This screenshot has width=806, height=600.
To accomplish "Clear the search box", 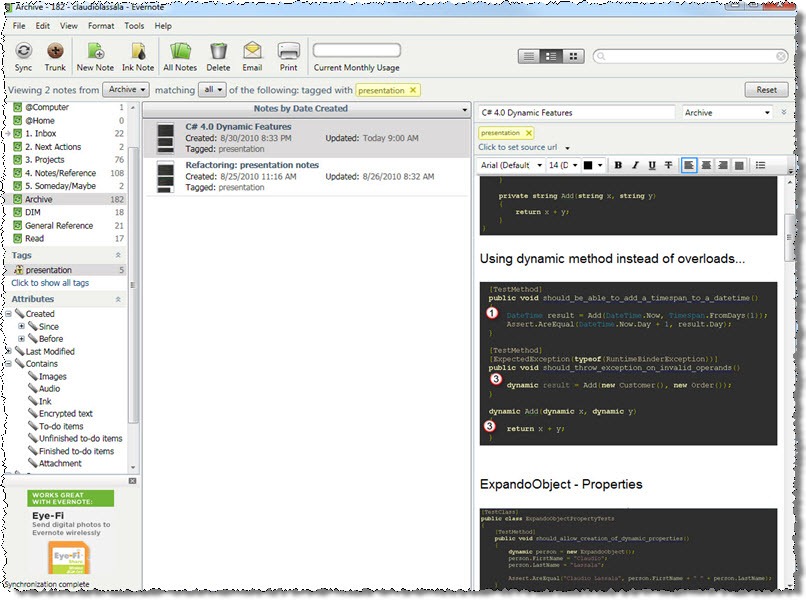I will click(780, 56).
